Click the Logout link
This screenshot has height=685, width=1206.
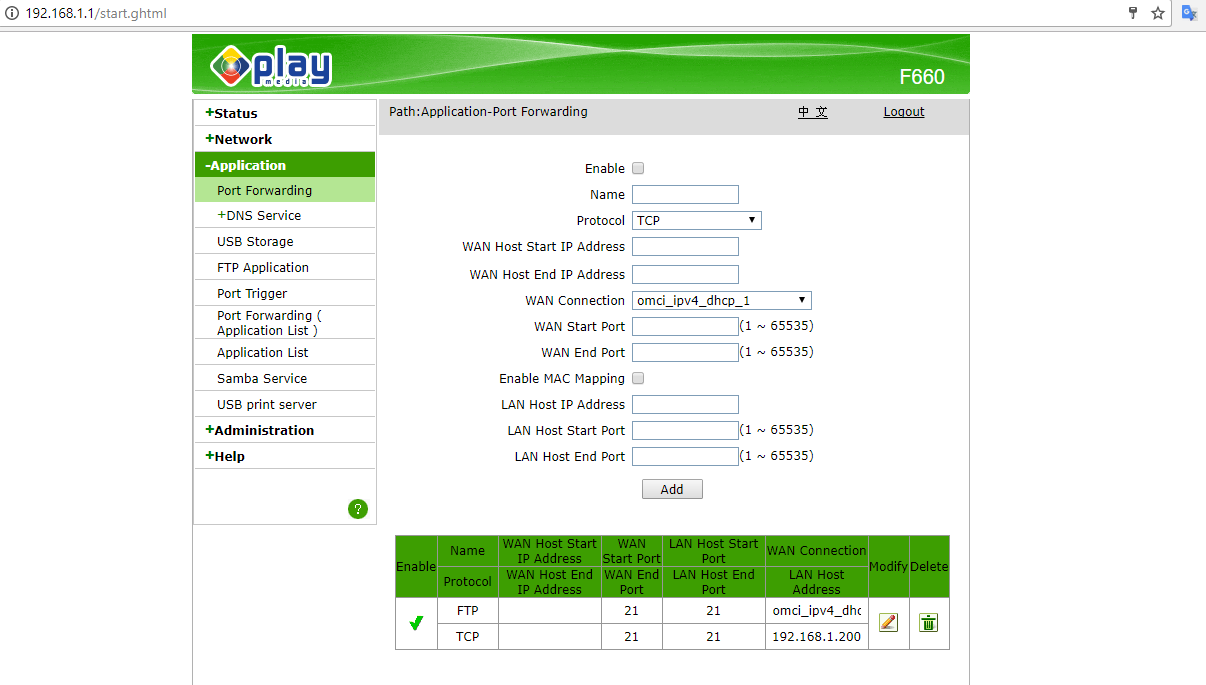coord(904,112)
